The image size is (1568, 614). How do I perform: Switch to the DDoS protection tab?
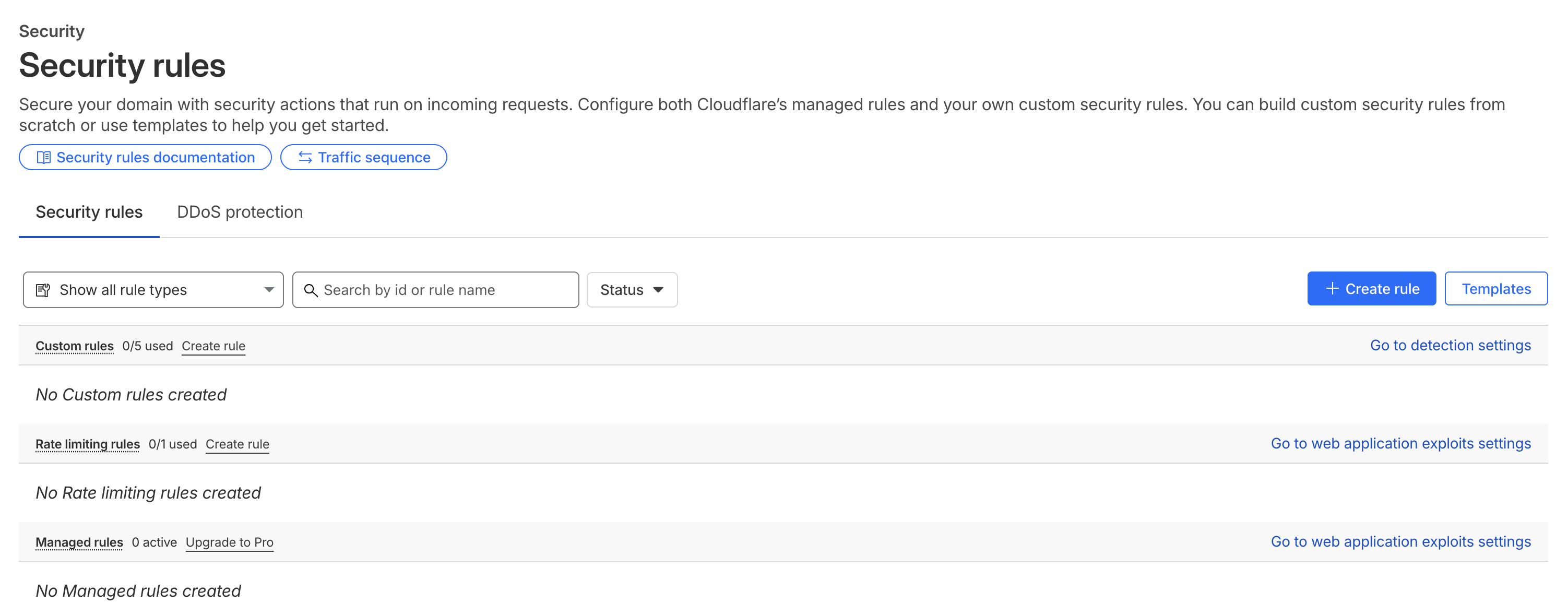pos(239,212)
